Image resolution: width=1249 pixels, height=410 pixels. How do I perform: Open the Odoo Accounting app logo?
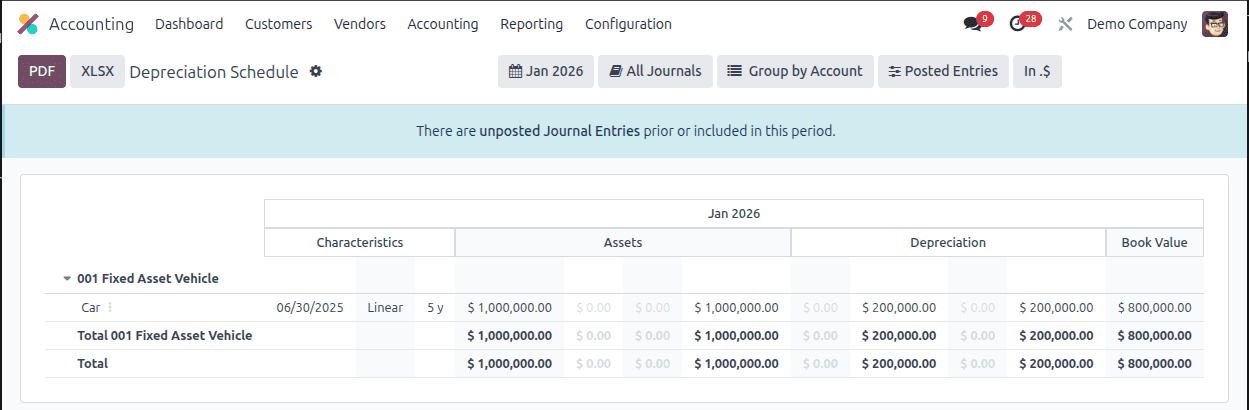(29, 24)
